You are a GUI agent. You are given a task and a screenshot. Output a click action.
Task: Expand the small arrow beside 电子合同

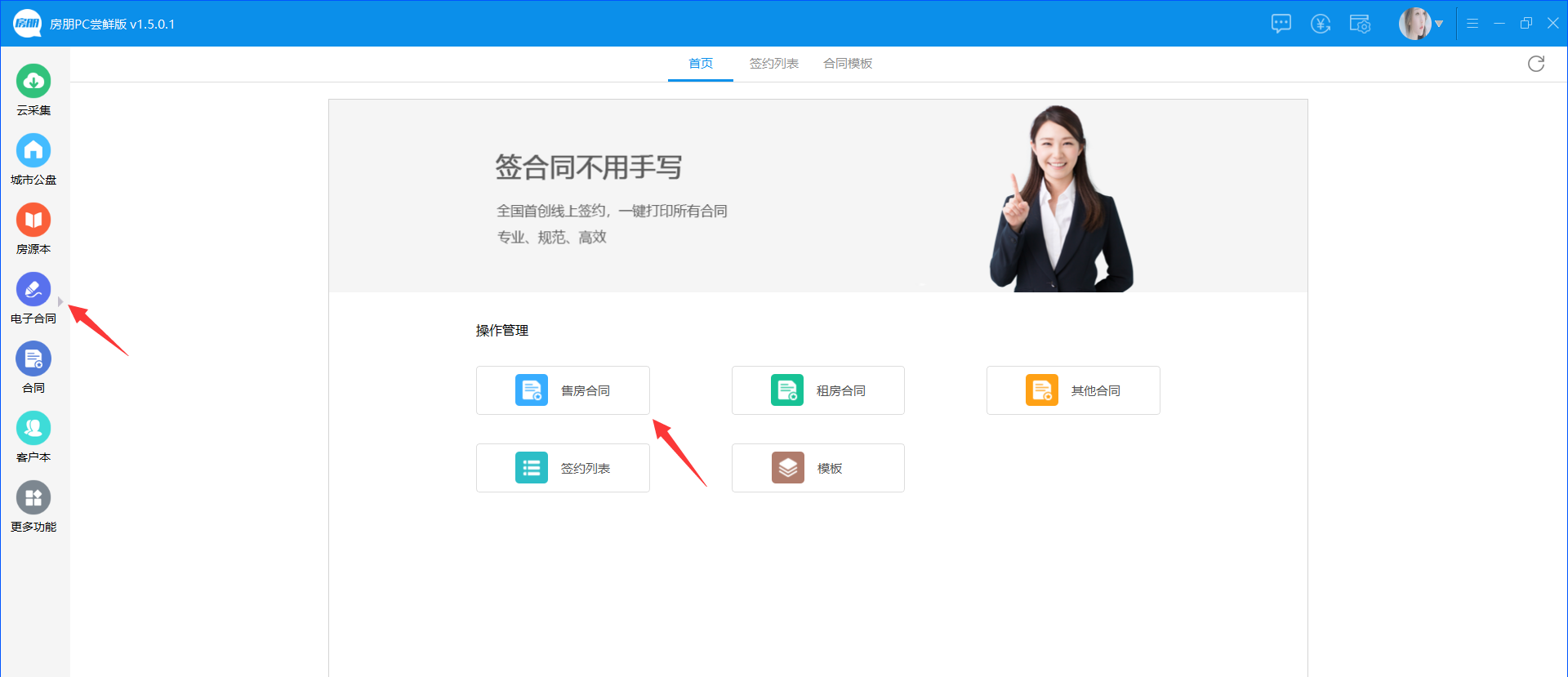[60, 302]
